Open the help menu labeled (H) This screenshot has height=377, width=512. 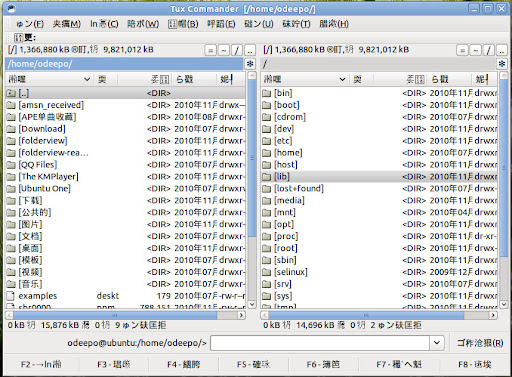(334, 24)
